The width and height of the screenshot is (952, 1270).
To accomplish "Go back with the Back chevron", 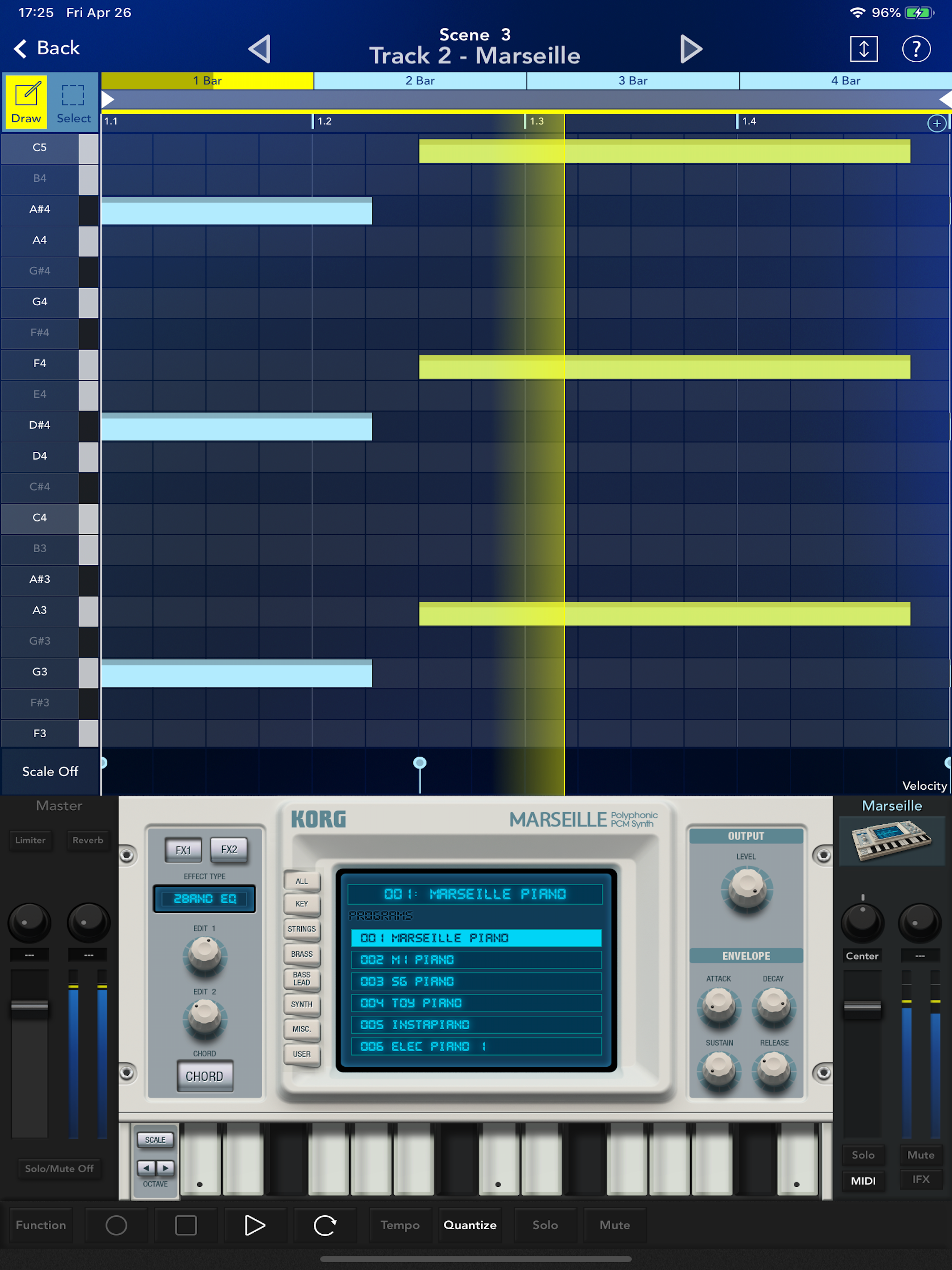I will 47,48.
